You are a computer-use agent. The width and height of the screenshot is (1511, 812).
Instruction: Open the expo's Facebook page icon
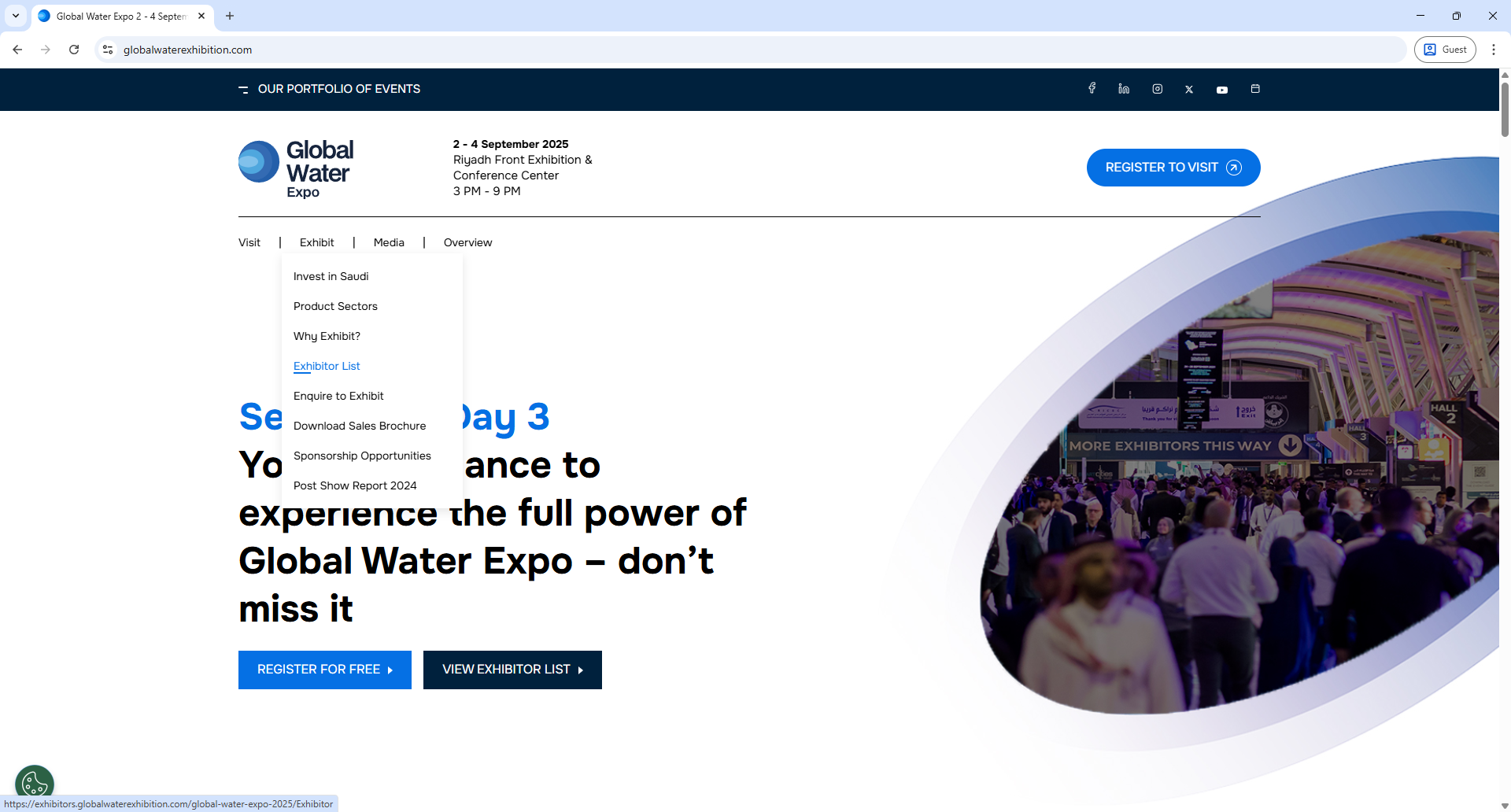click(1092, 89)
